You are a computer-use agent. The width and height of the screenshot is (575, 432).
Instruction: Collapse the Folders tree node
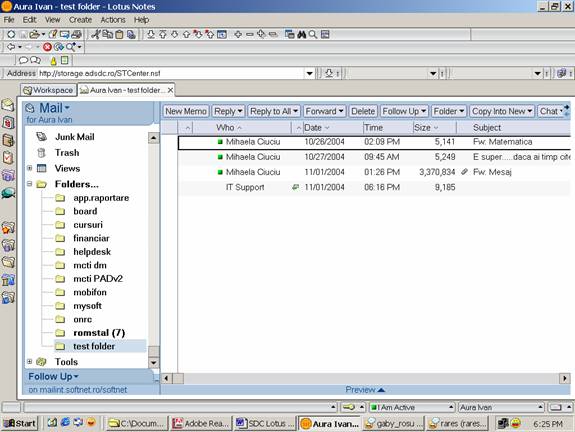point(30,184)
